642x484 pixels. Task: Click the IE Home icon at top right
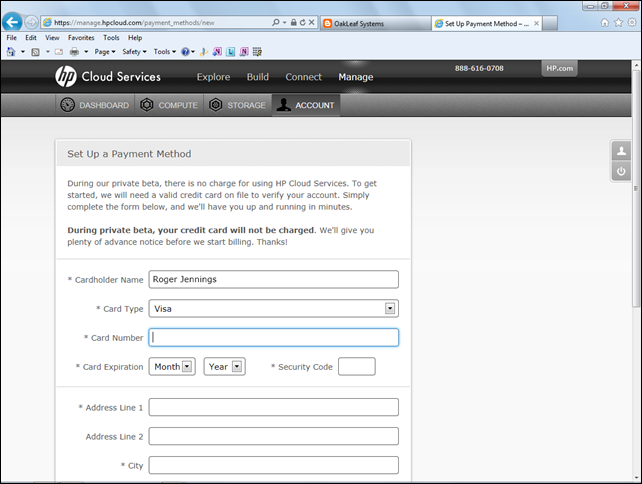pyautogui.click(x=605, y=23)
